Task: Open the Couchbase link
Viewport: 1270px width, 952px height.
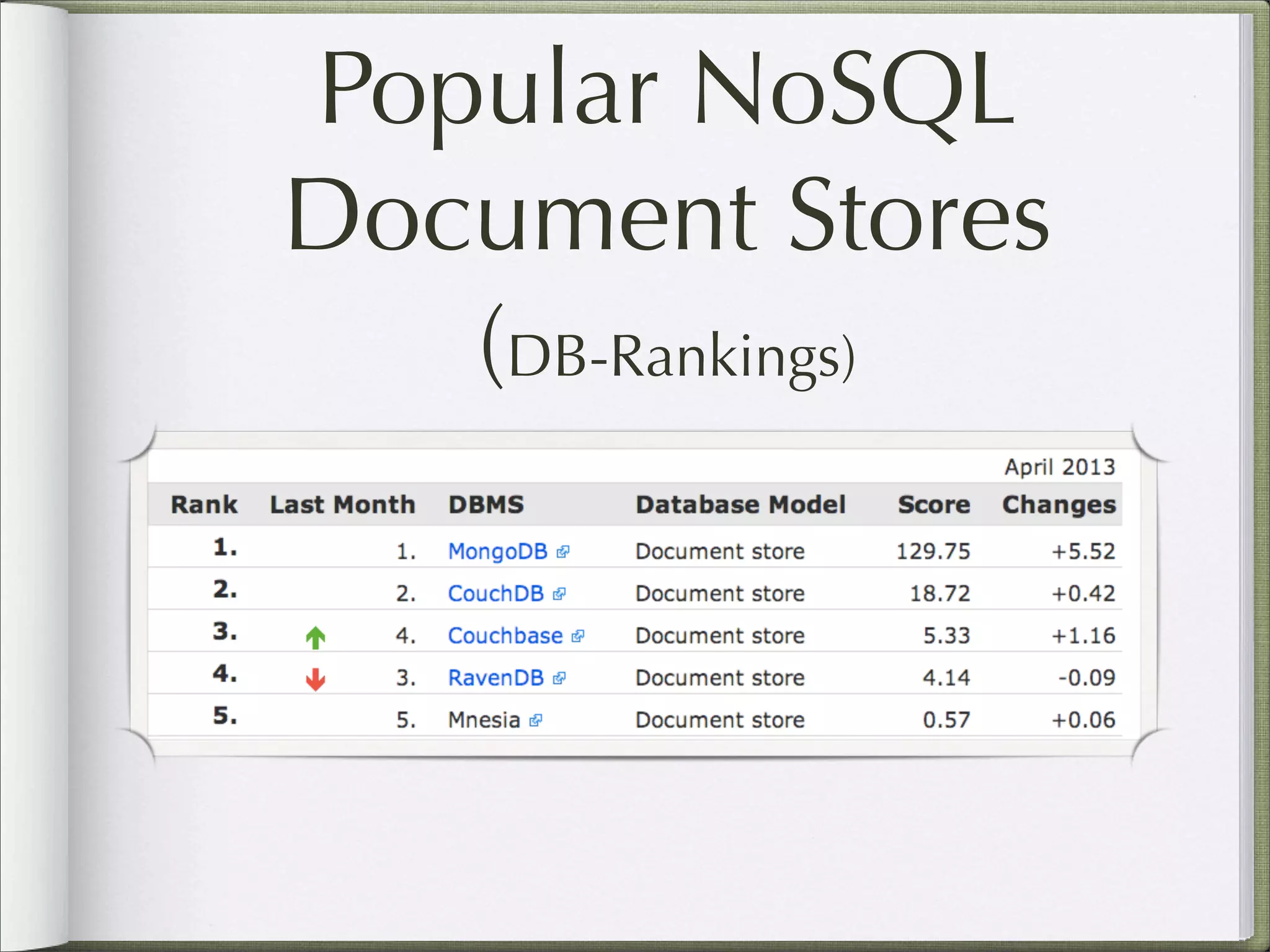Action: pyautogui.click(x=505, y=636)
